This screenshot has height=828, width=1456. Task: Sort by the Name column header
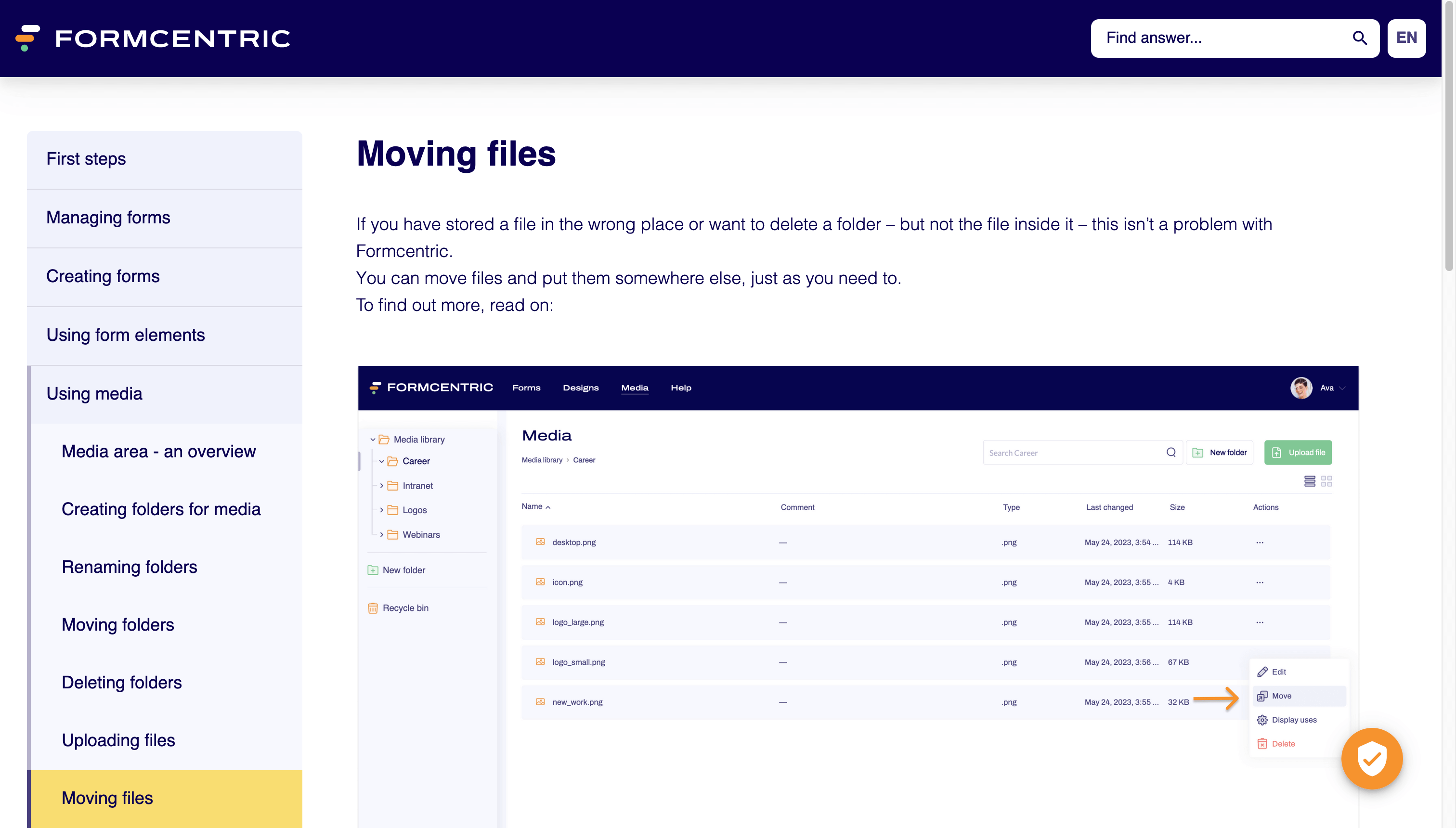[536, 507]
